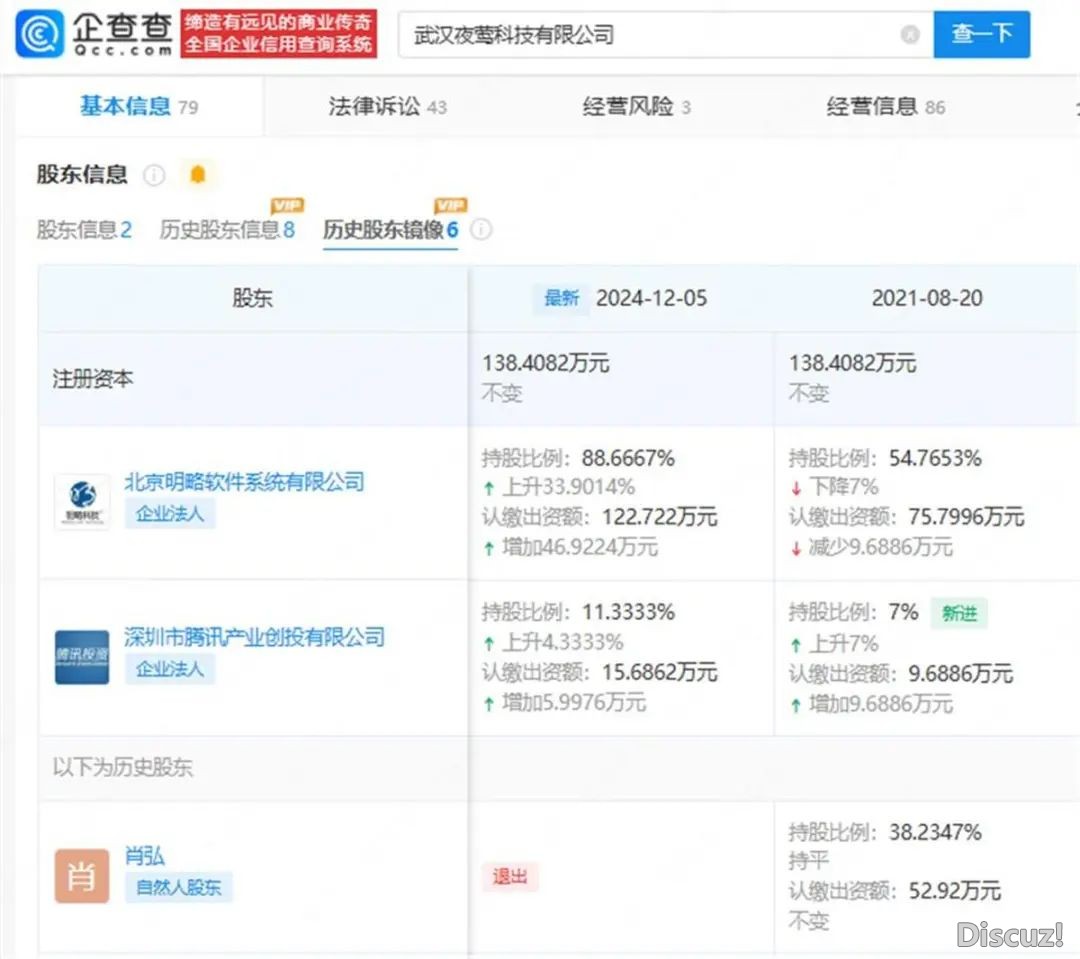
Task: Click the 企业法人 tag under 深圳市腾讯产业创投
Action: [170, 669]
